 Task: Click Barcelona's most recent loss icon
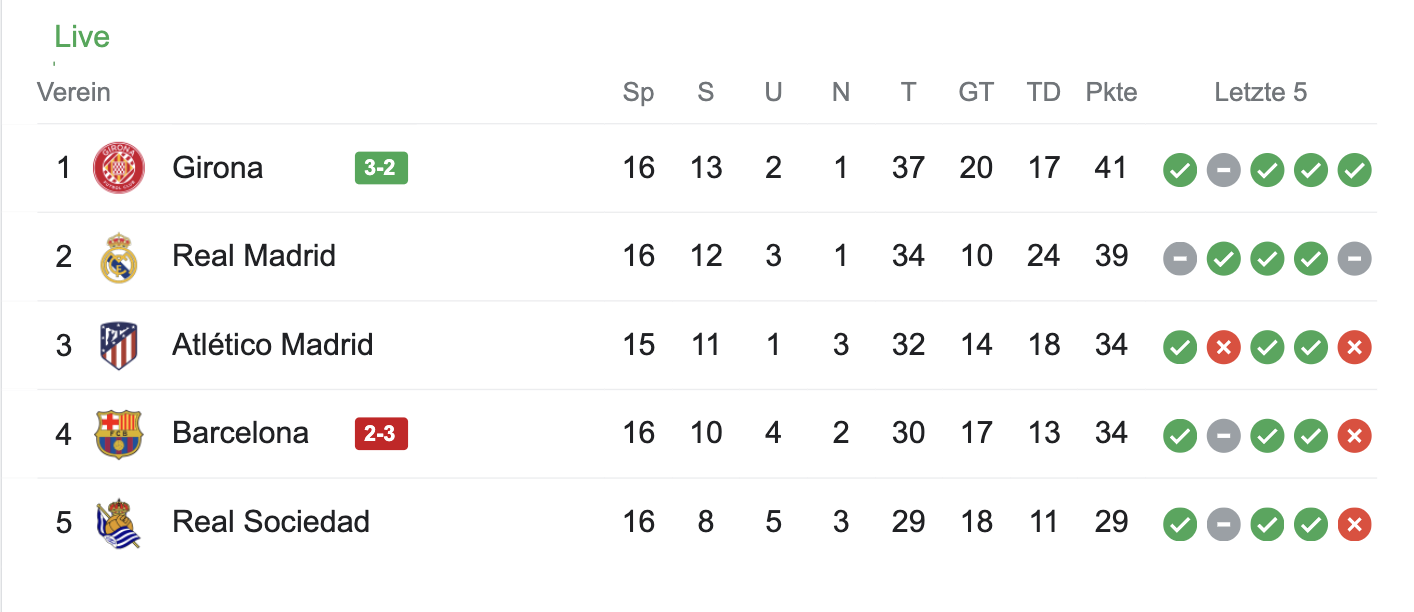(1355, 436)
